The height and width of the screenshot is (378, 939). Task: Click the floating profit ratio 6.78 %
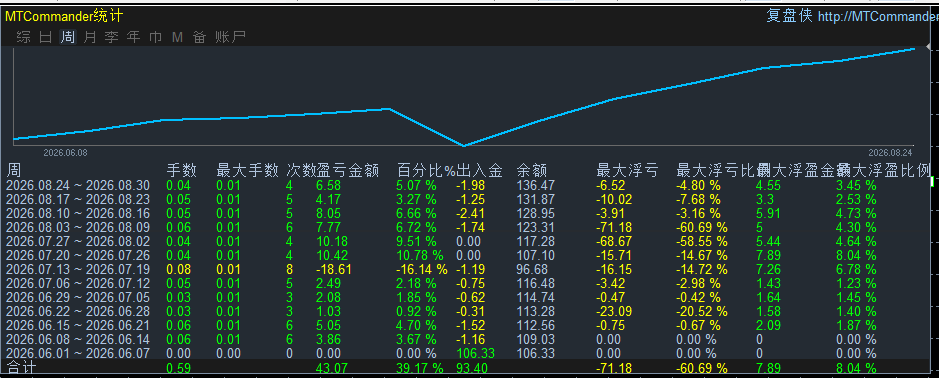coord(856,270)
